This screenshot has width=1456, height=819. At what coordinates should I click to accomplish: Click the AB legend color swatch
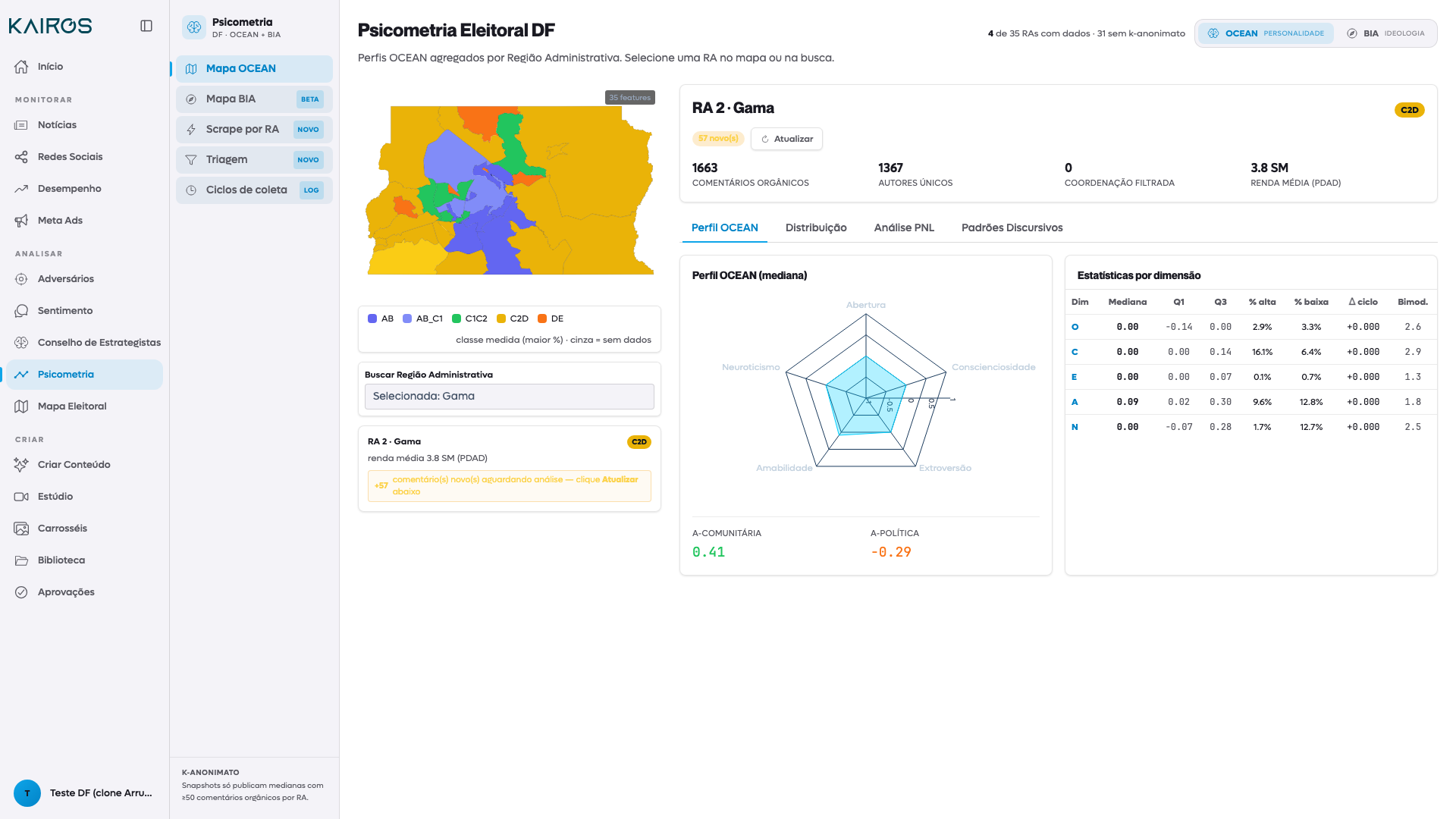pyautogui.click(x=372, y=318)
